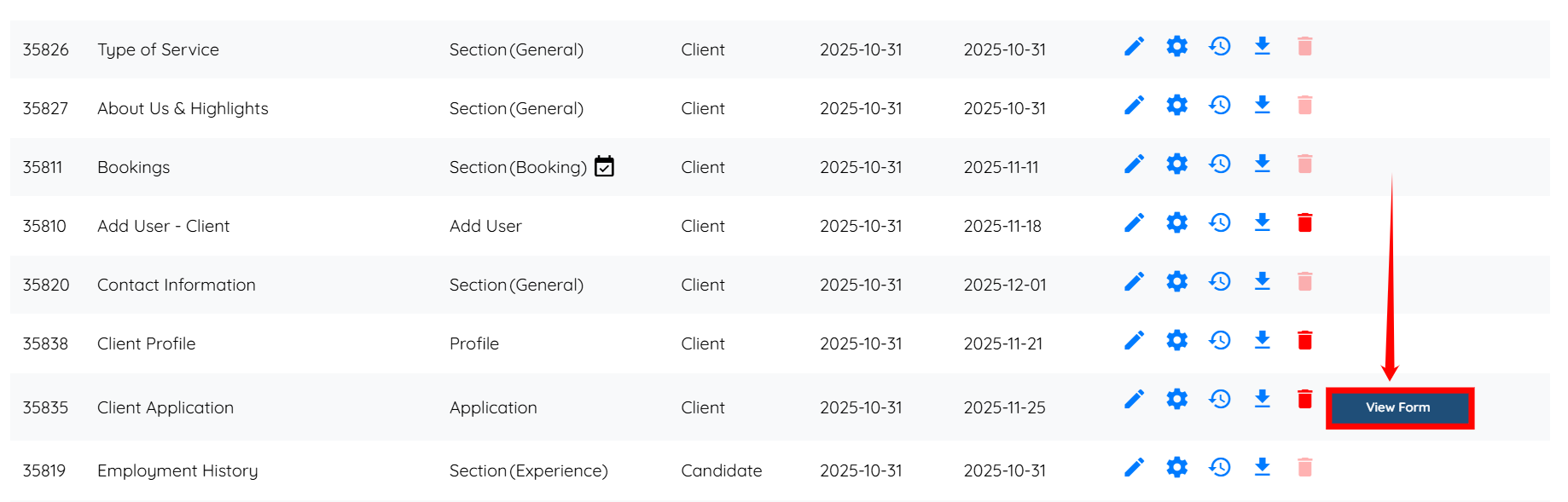Viewport: 1568px width, 502px height.
Task: Delete the Add User - Client form
Action: (1304, 222)
